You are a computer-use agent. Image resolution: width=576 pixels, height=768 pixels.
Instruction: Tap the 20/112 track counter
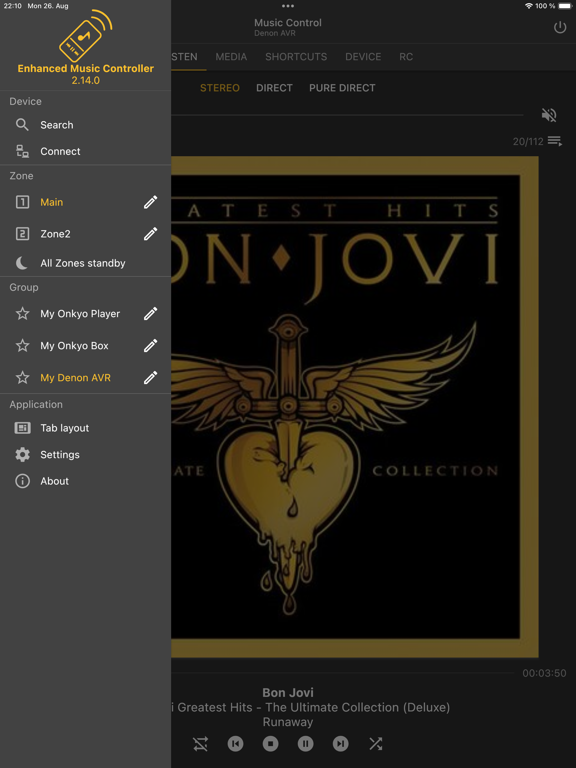tap(528, 142)
